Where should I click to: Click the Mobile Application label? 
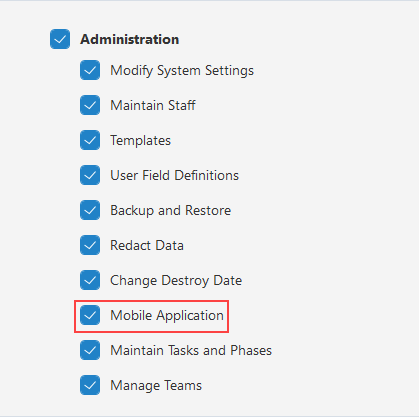coord(167,316)
